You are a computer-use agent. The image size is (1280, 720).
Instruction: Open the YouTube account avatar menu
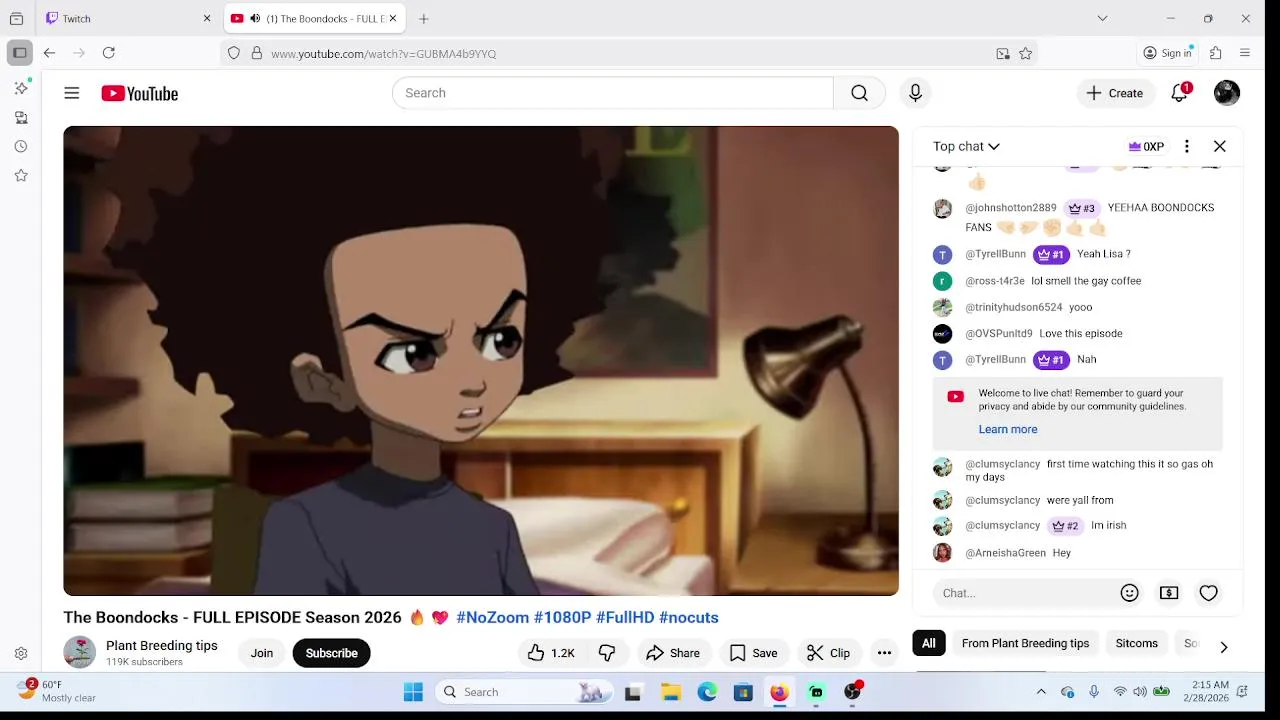(1227, 93)
